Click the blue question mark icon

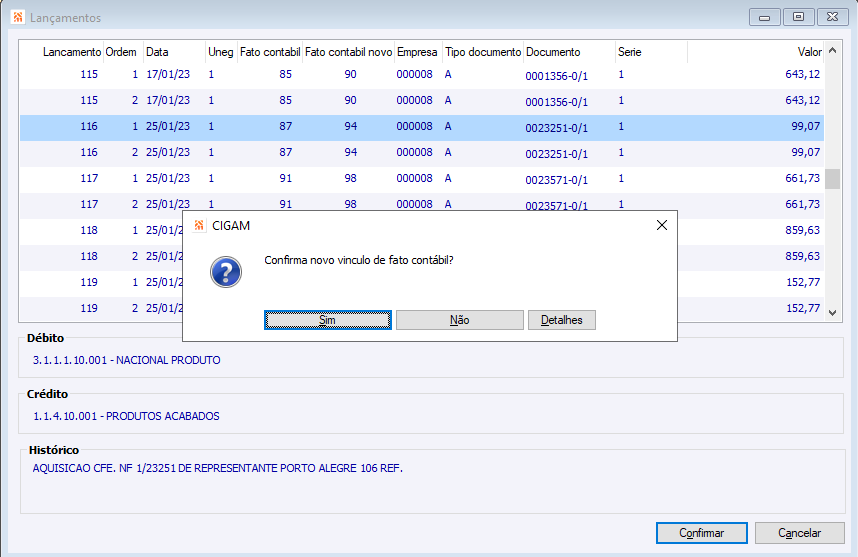[x=226, y=272]
